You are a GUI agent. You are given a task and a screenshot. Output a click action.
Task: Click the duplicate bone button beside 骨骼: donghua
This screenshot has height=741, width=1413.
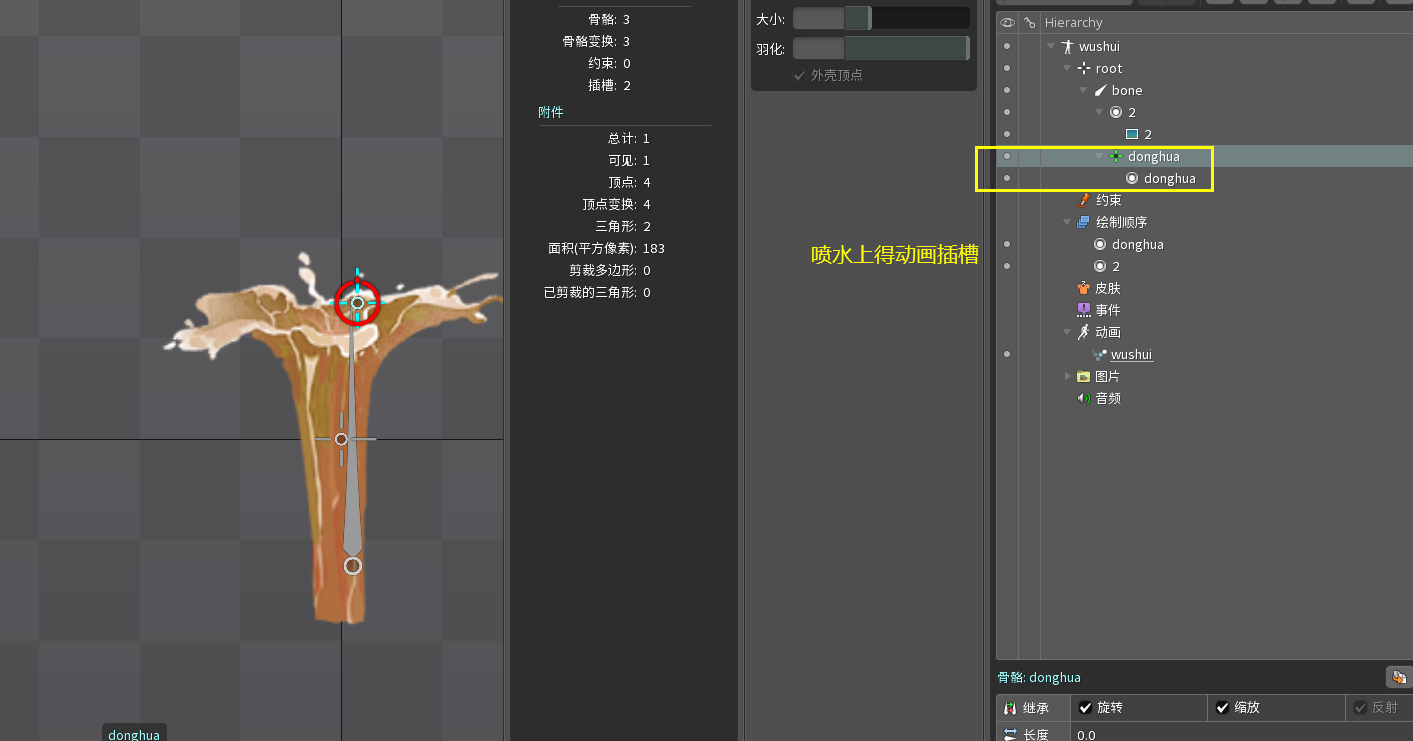point(1399,678)
